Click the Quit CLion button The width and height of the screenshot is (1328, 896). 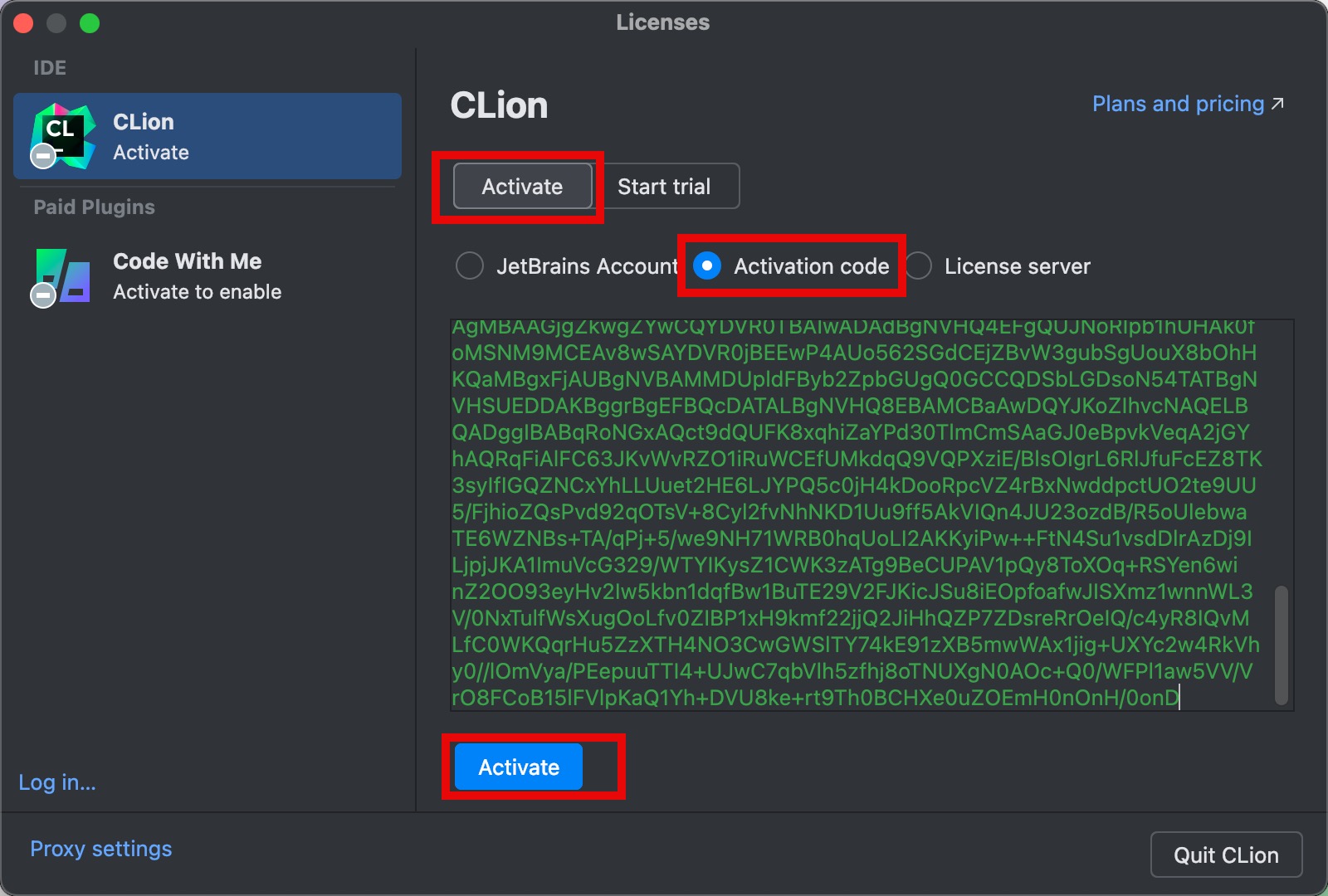1226,855
